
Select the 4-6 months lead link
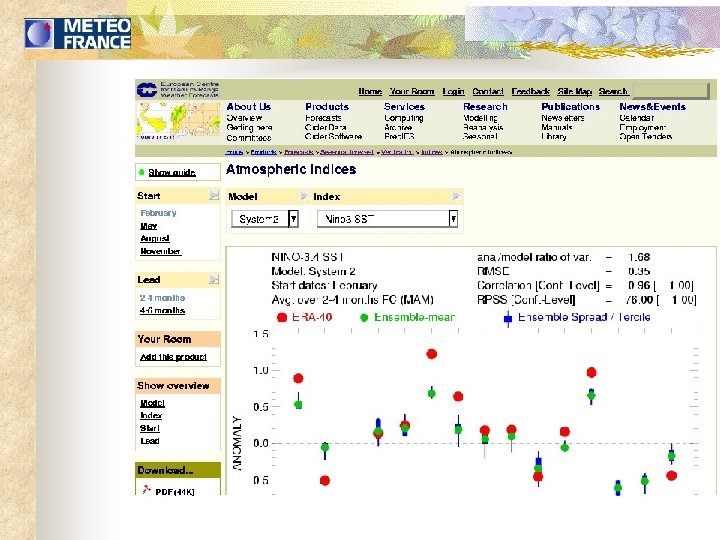(163, 310)
